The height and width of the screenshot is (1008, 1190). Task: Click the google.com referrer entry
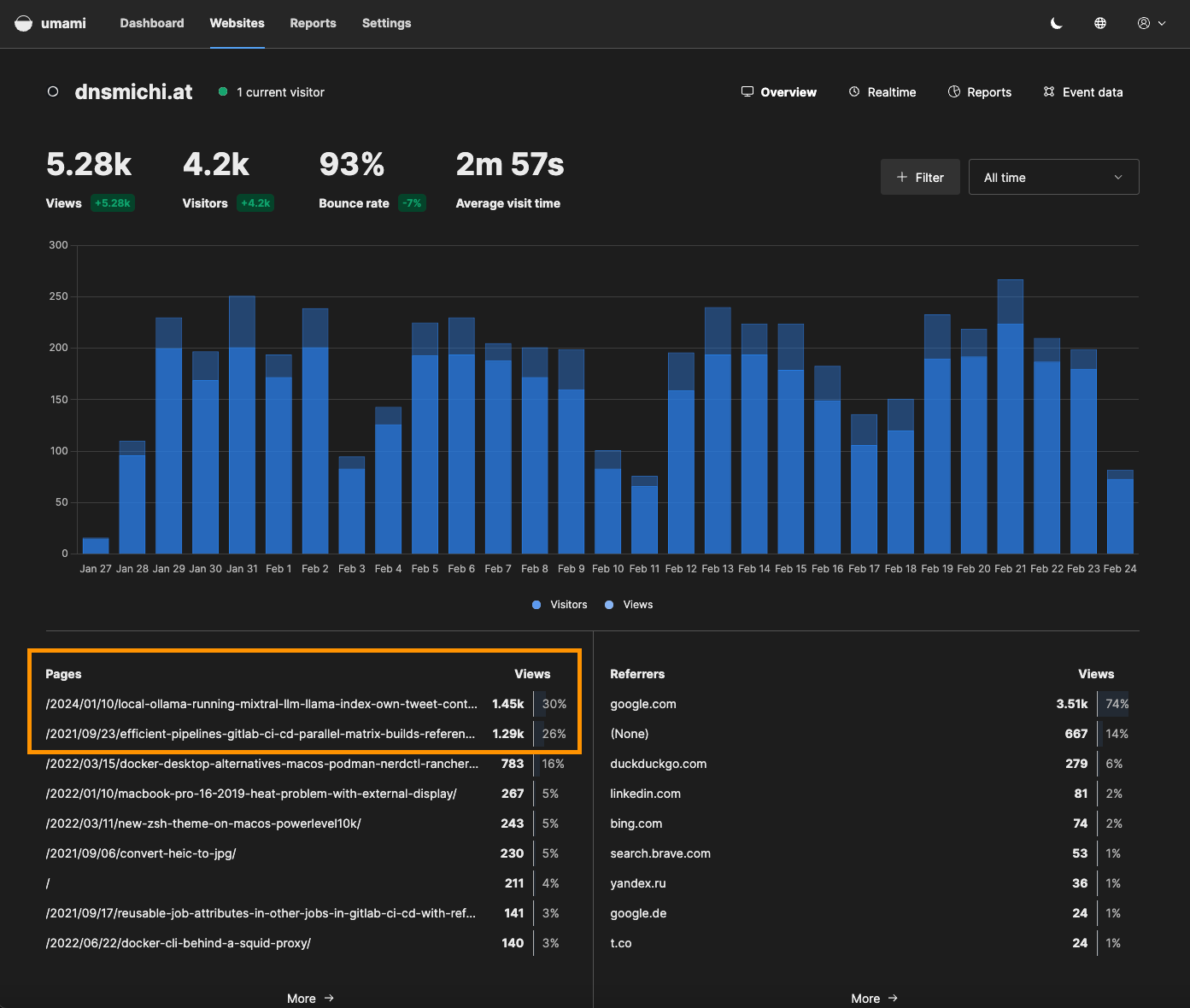tap(643, 704)
